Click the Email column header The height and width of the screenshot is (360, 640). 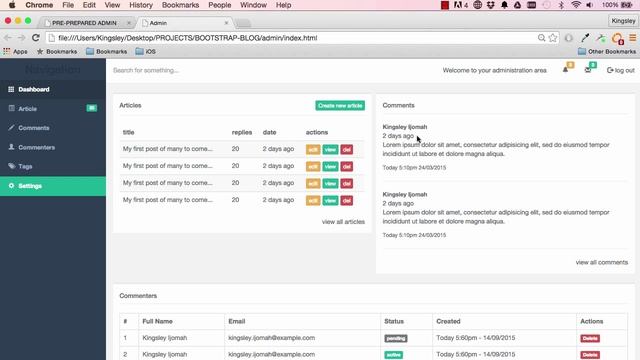(237, 322)
